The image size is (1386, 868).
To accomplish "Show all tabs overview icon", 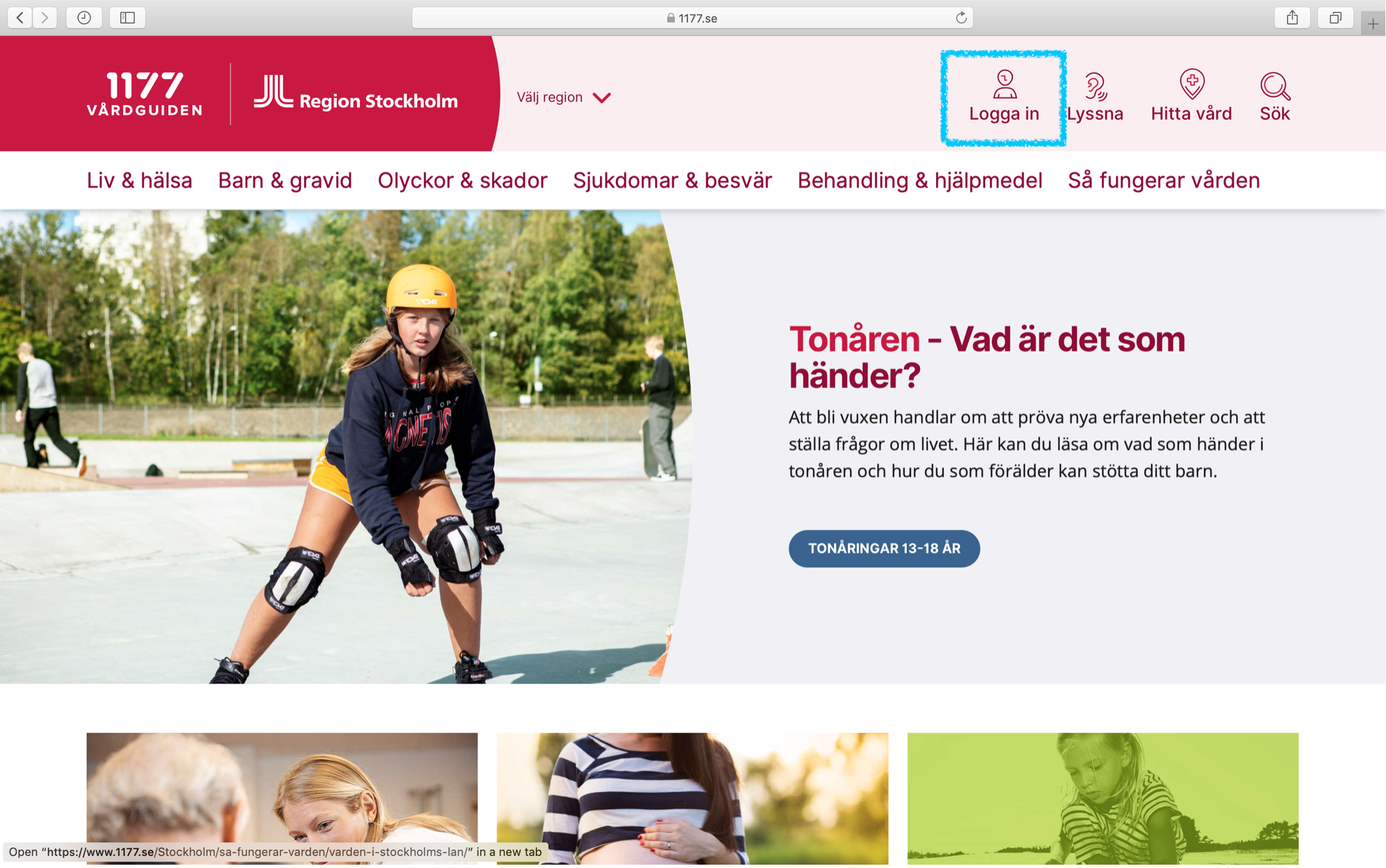I will click(x=1335, y=18).
